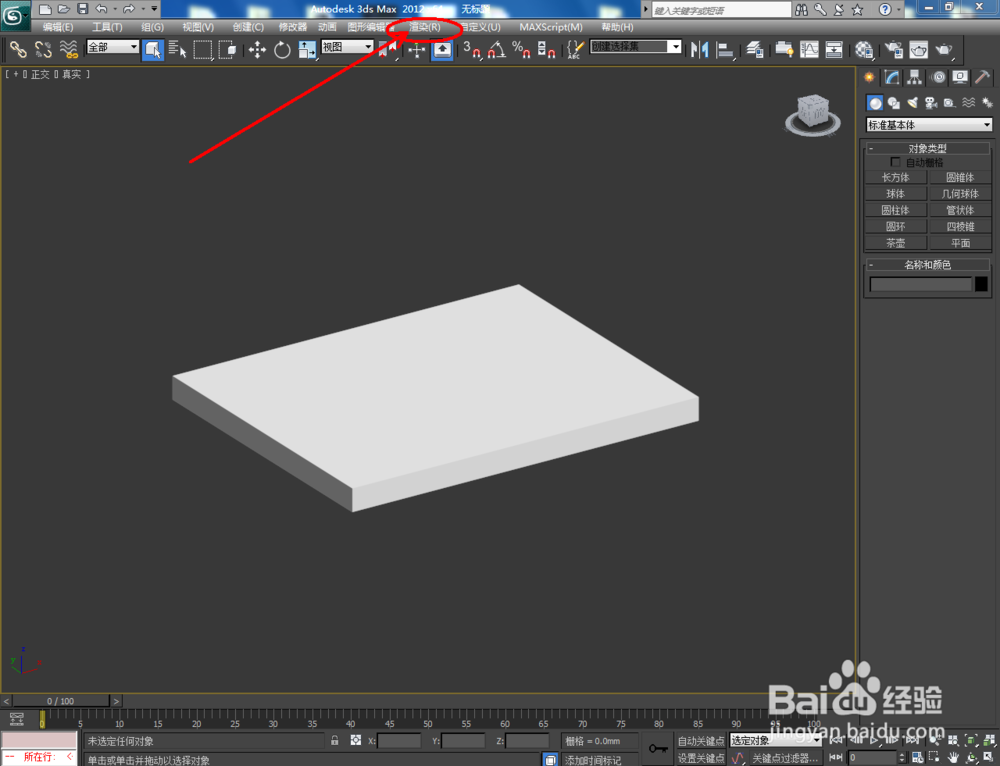
Task: Click the Redo arrow icon
Action: coord(129,9)
